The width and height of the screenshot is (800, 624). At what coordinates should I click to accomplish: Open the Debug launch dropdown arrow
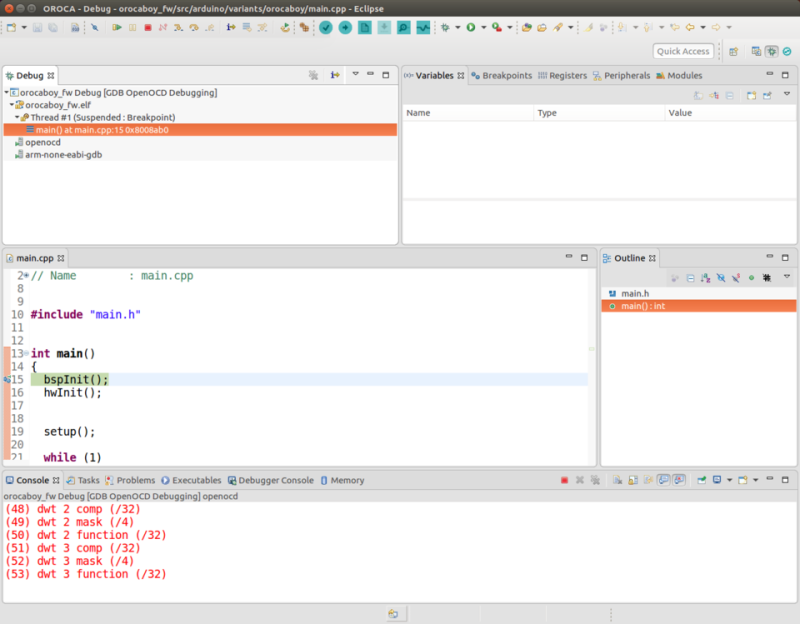pos(458,28)
